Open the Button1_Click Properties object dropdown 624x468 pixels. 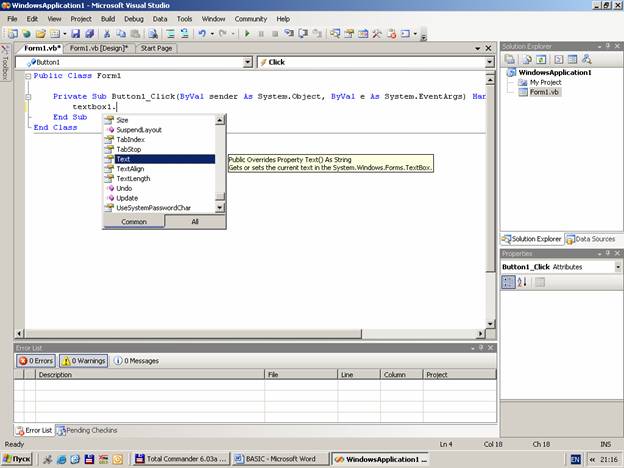[x=618, y=267]
